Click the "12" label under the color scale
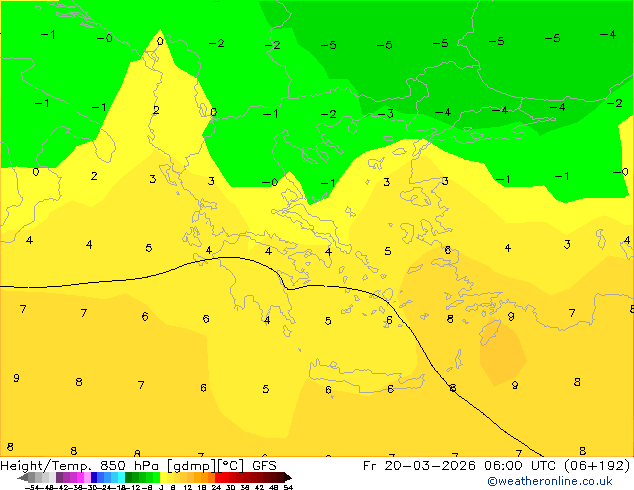The height and width of the screenshot is (490, 634). [188, 487]
